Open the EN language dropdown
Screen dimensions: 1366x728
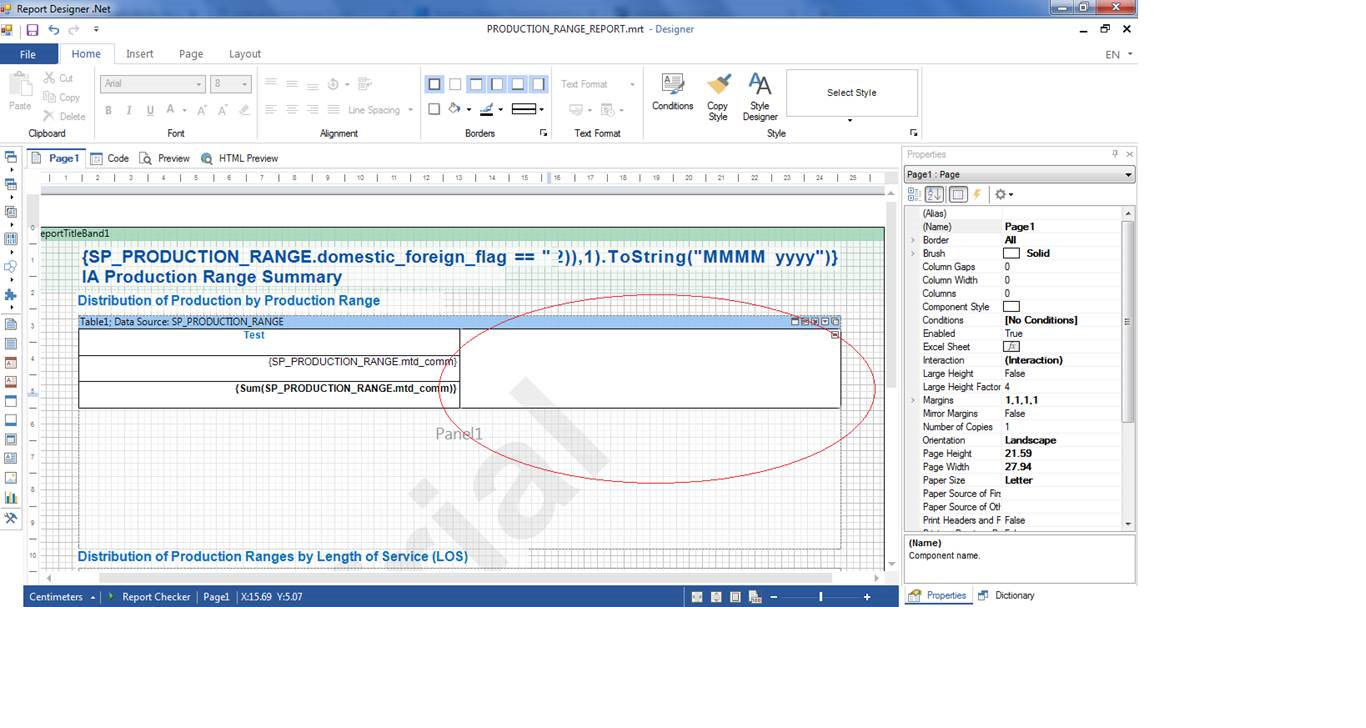pos(1119,55)
